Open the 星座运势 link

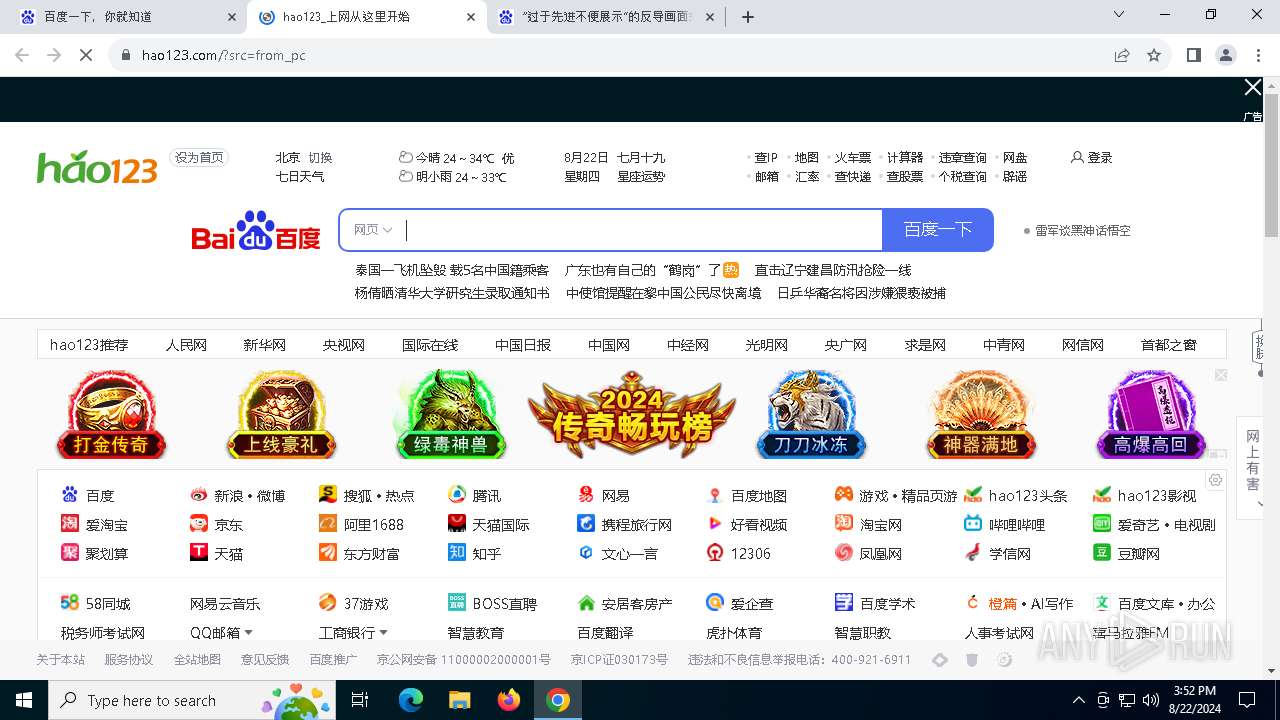641,177
